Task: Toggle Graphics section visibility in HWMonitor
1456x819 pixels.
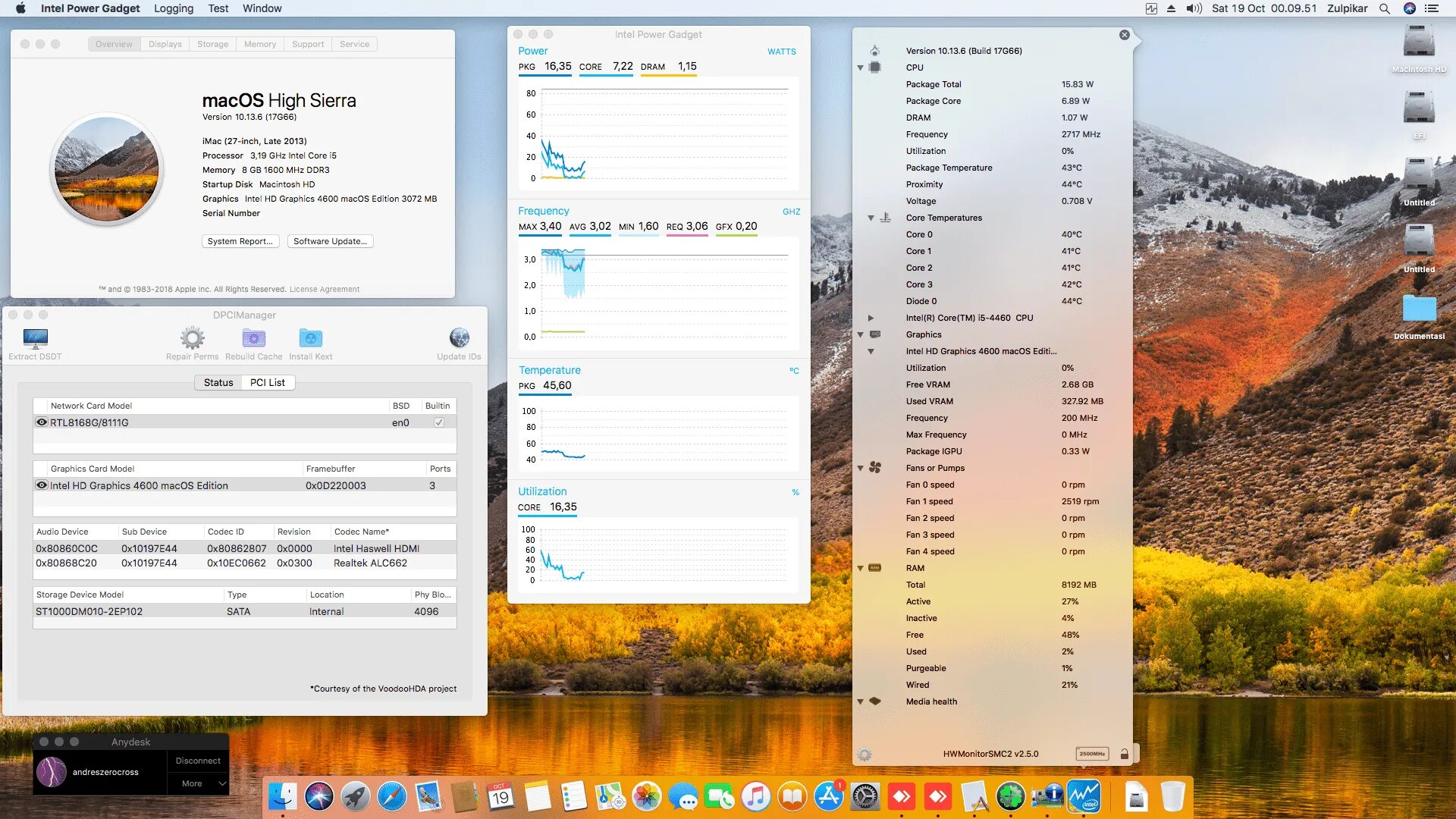Action: tap(861, 334)
